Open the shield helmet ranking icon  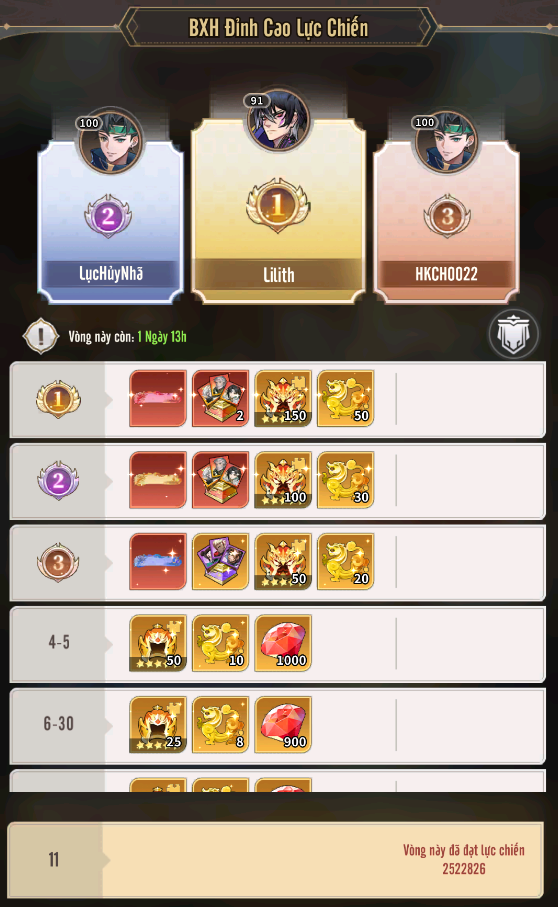[x=513, y=334]
